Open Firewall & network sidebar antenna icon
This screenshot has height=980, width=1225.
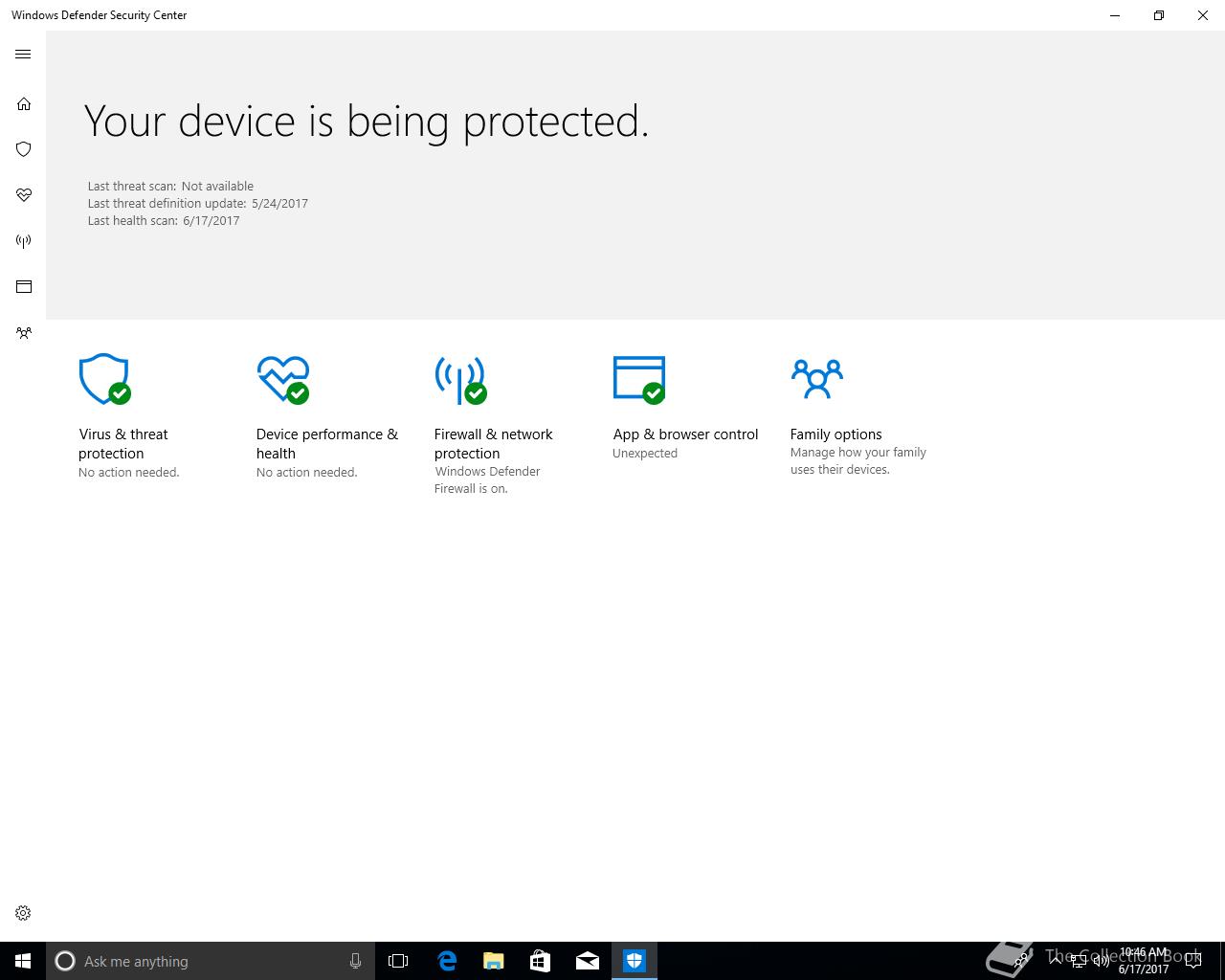point(23,241)
